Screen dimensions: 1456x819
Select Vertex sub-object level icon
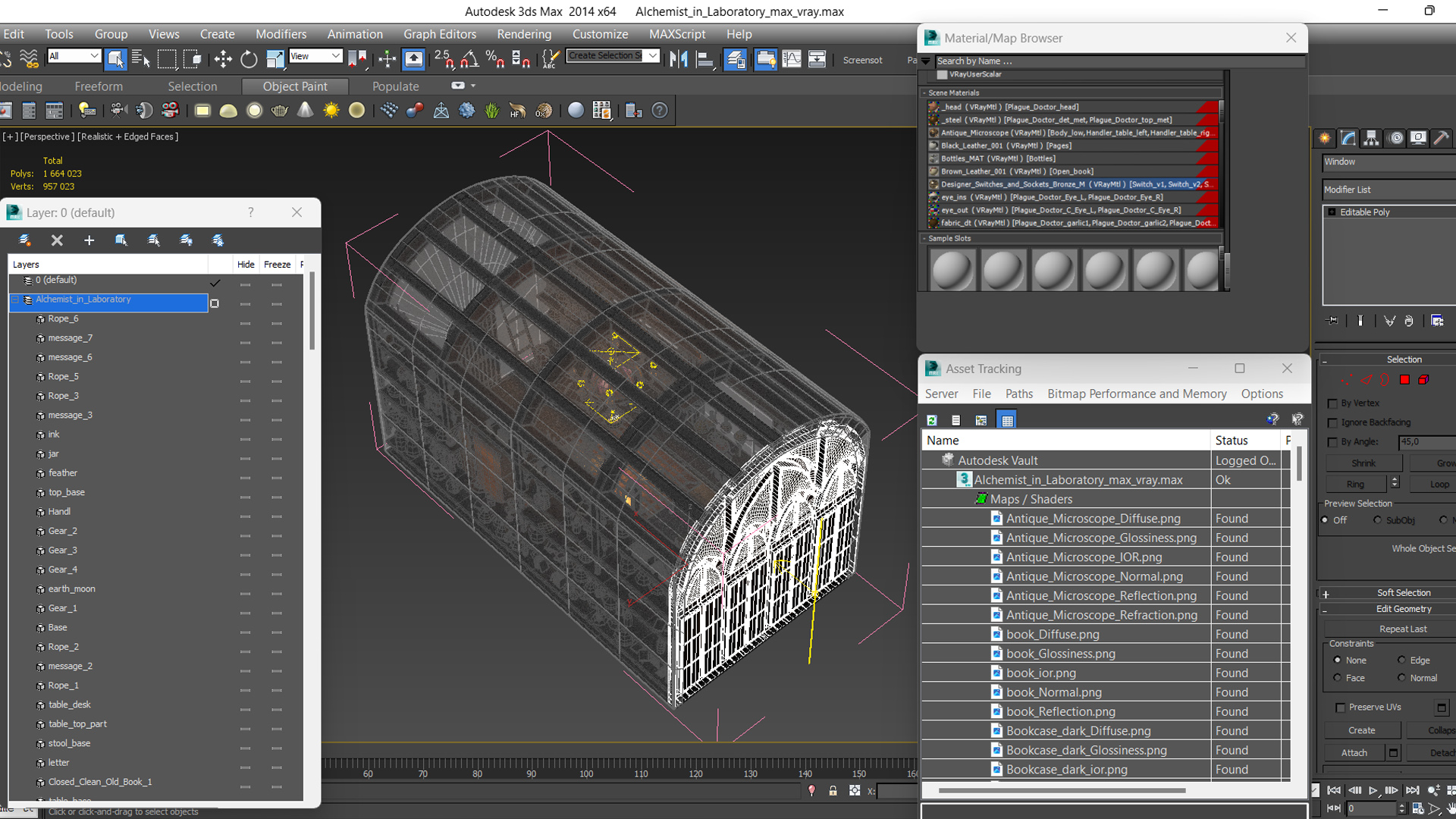tap(1347, 380)
